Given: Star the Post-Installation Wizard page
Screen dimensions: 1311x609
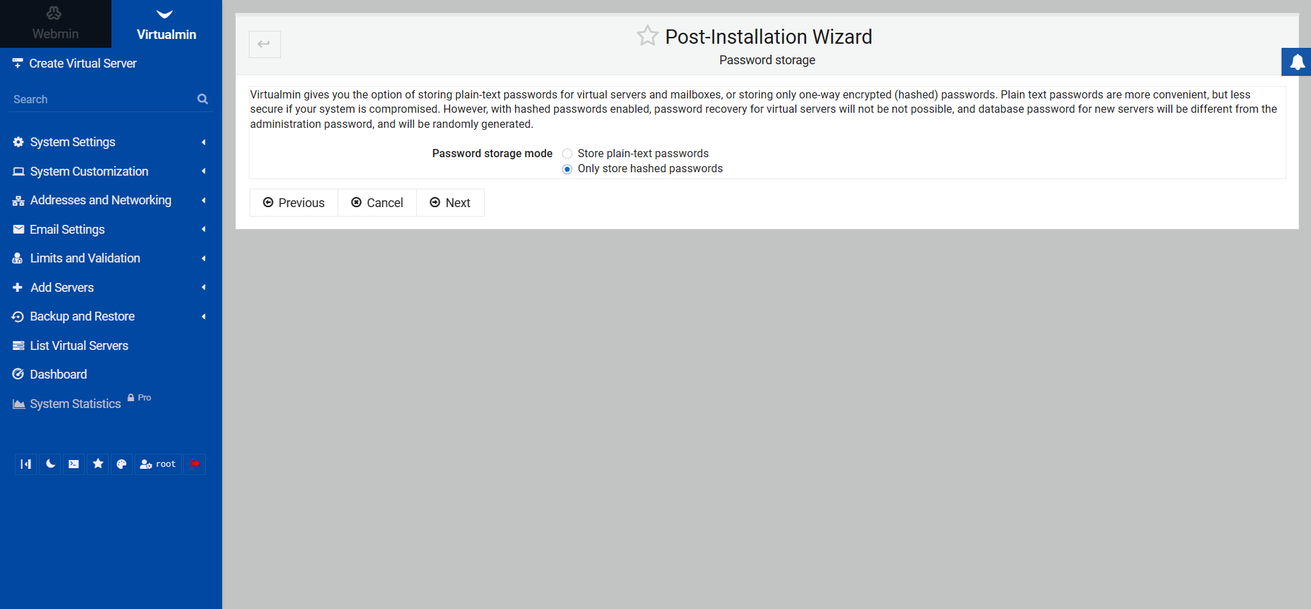Looking at the screenshot, I should (648, 37).
